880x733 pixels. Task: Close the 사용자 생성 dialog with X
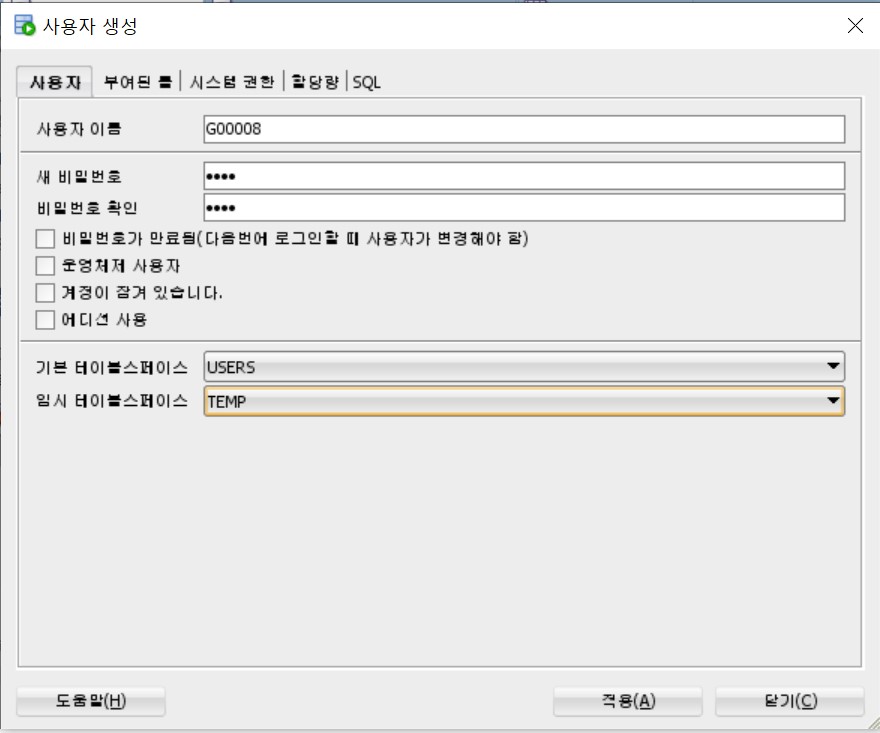coord(855,26)
